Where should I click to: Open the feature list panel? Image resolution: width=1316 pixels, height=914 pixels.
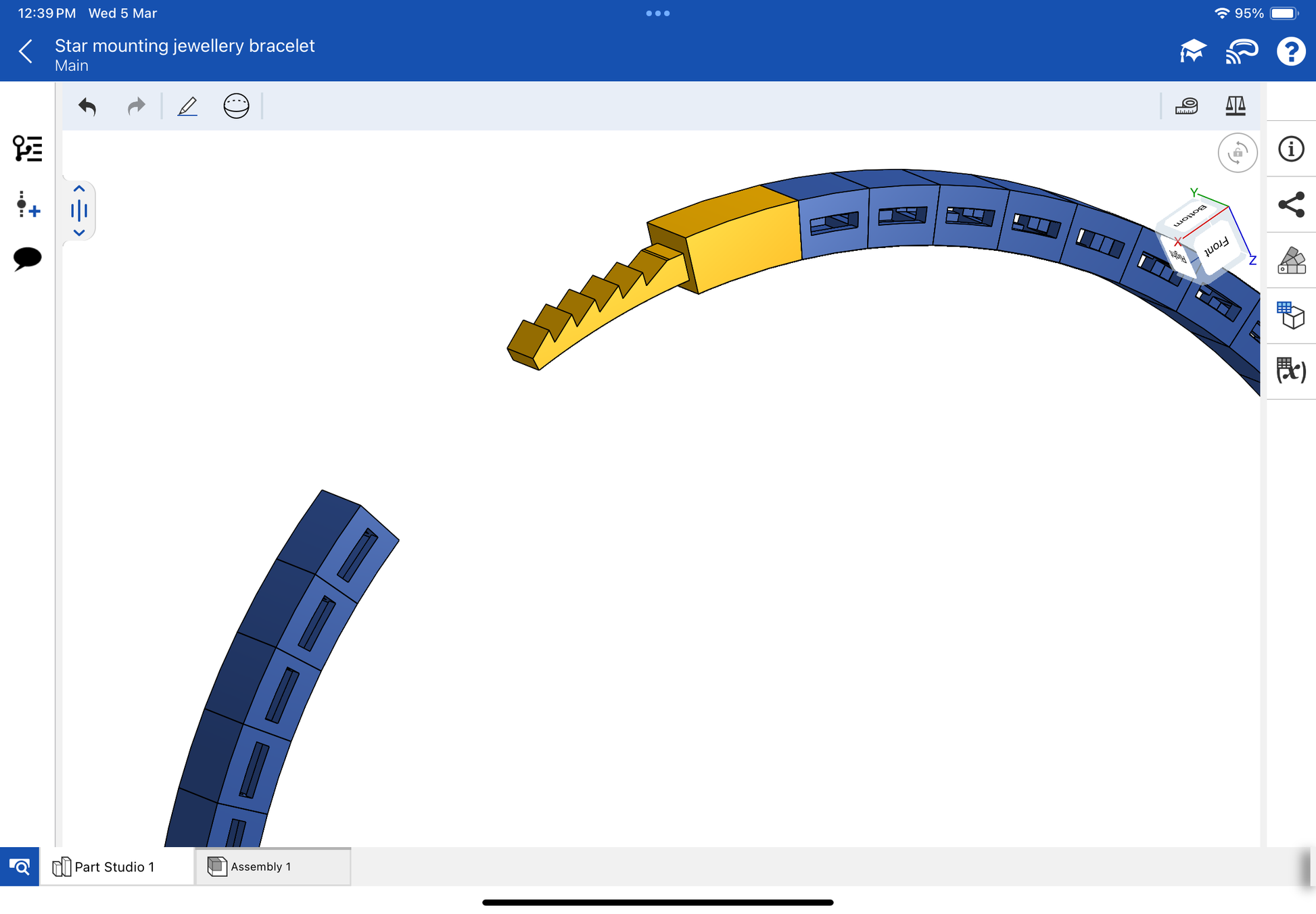(28, 149)
